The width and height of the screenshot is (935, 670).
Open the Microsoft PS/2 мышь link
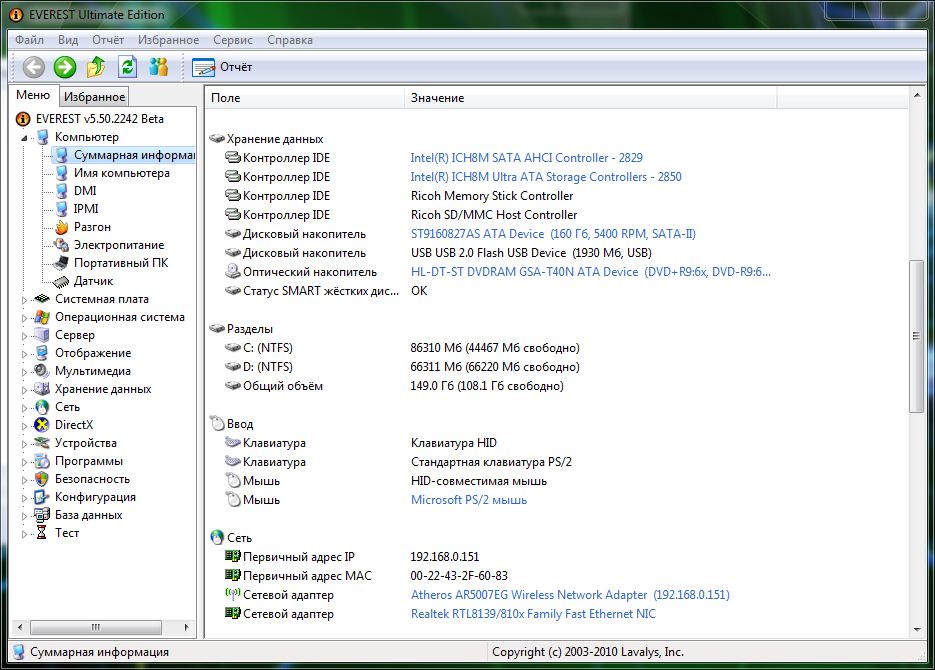pos(469,500)
